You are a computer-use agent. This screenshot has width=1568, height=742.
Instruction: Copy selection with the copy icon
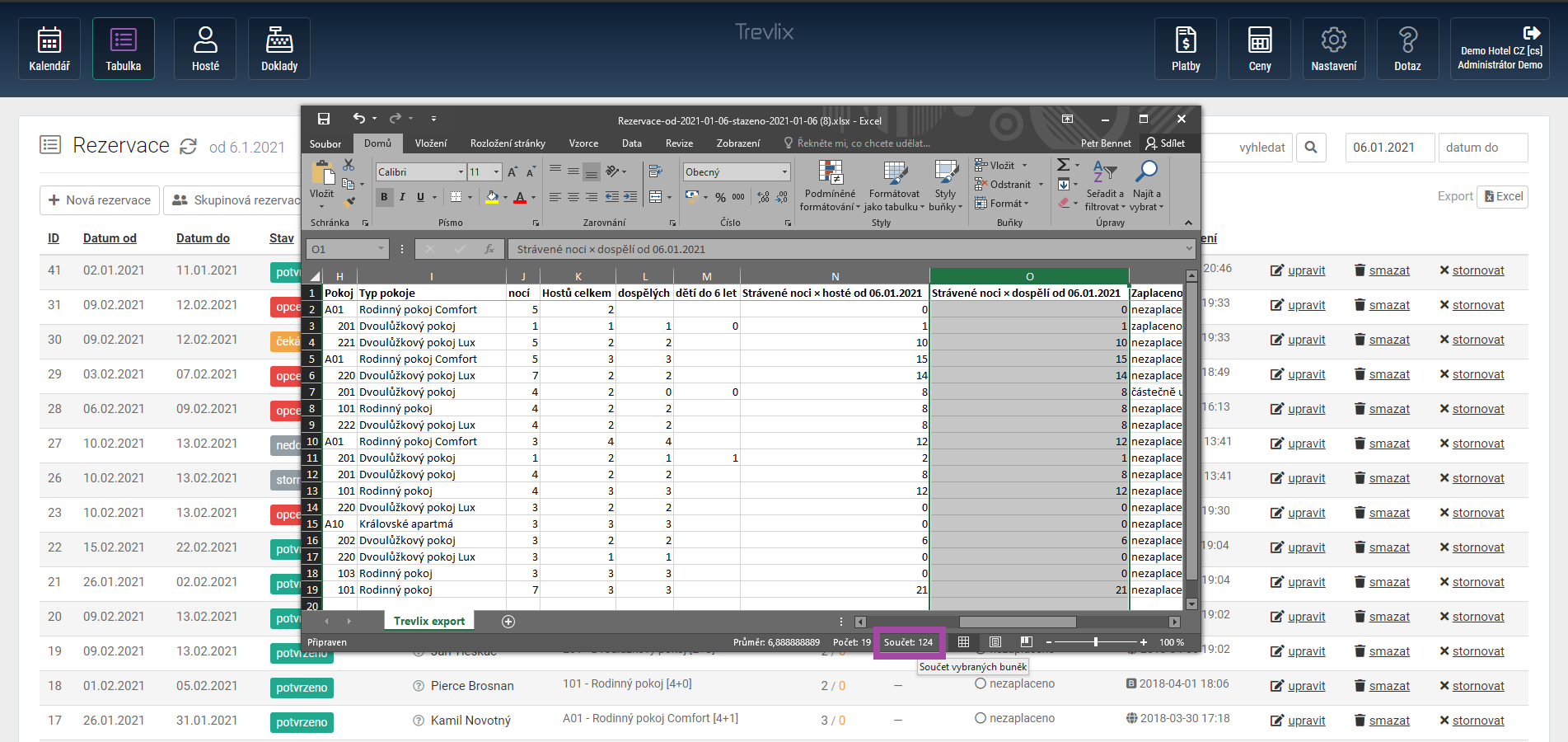click(348, 183)
